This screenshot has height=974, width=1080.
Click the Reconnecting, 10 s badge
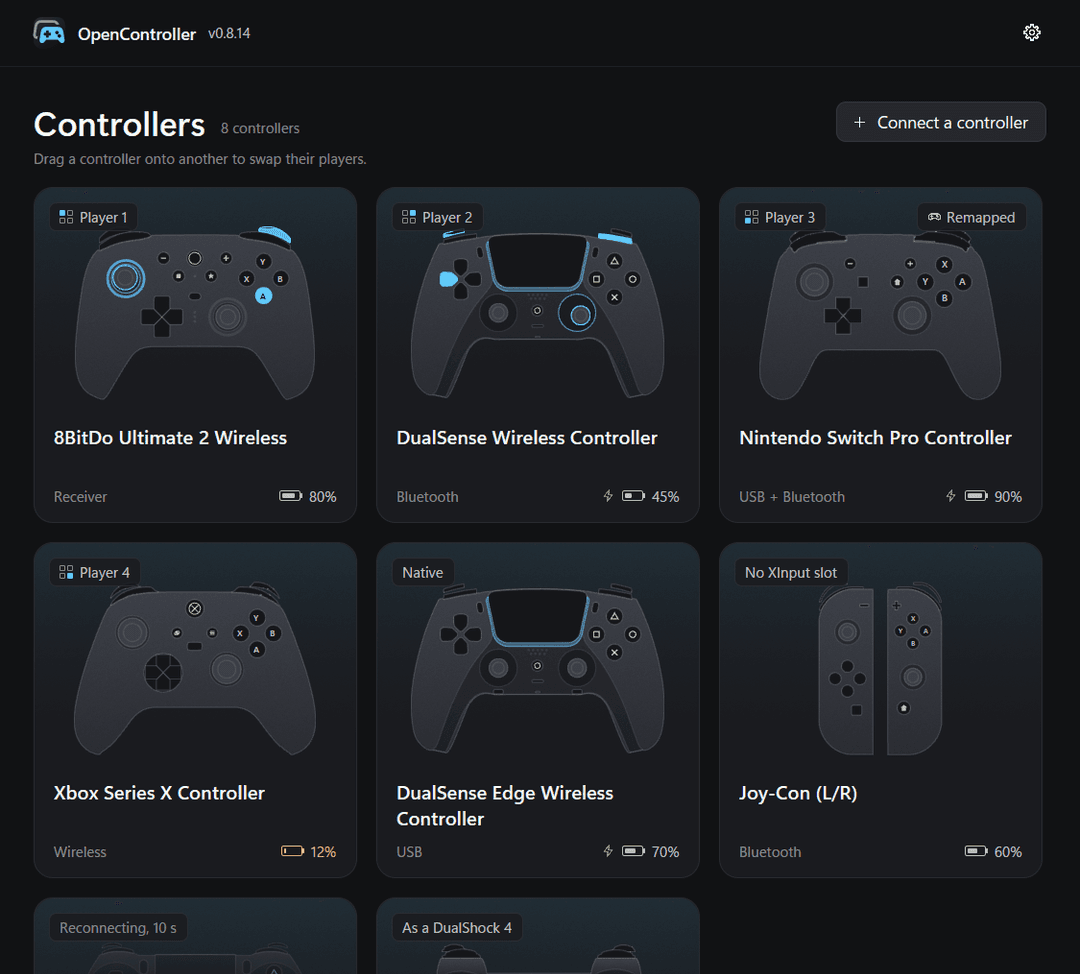[118, 928]
